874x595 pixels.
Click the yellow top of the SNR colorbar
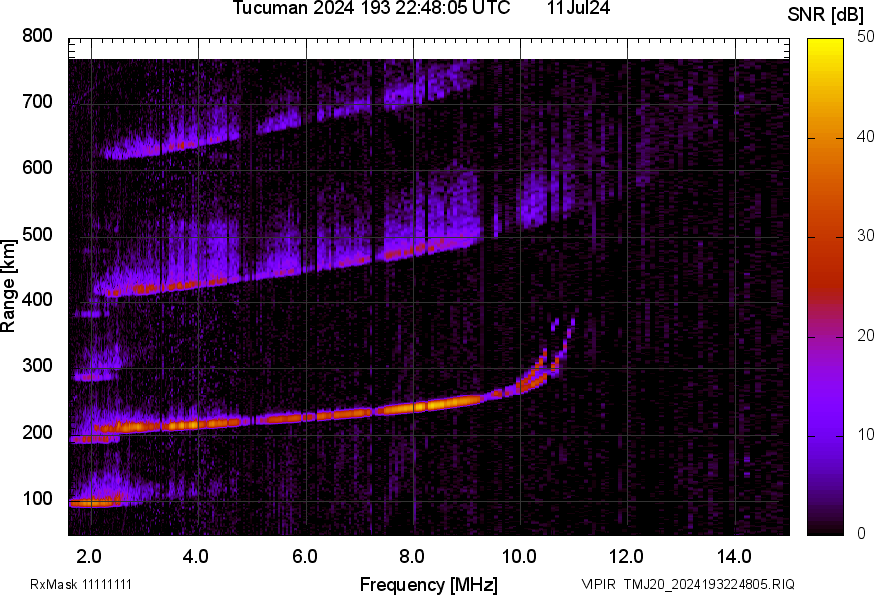point(826,42)
